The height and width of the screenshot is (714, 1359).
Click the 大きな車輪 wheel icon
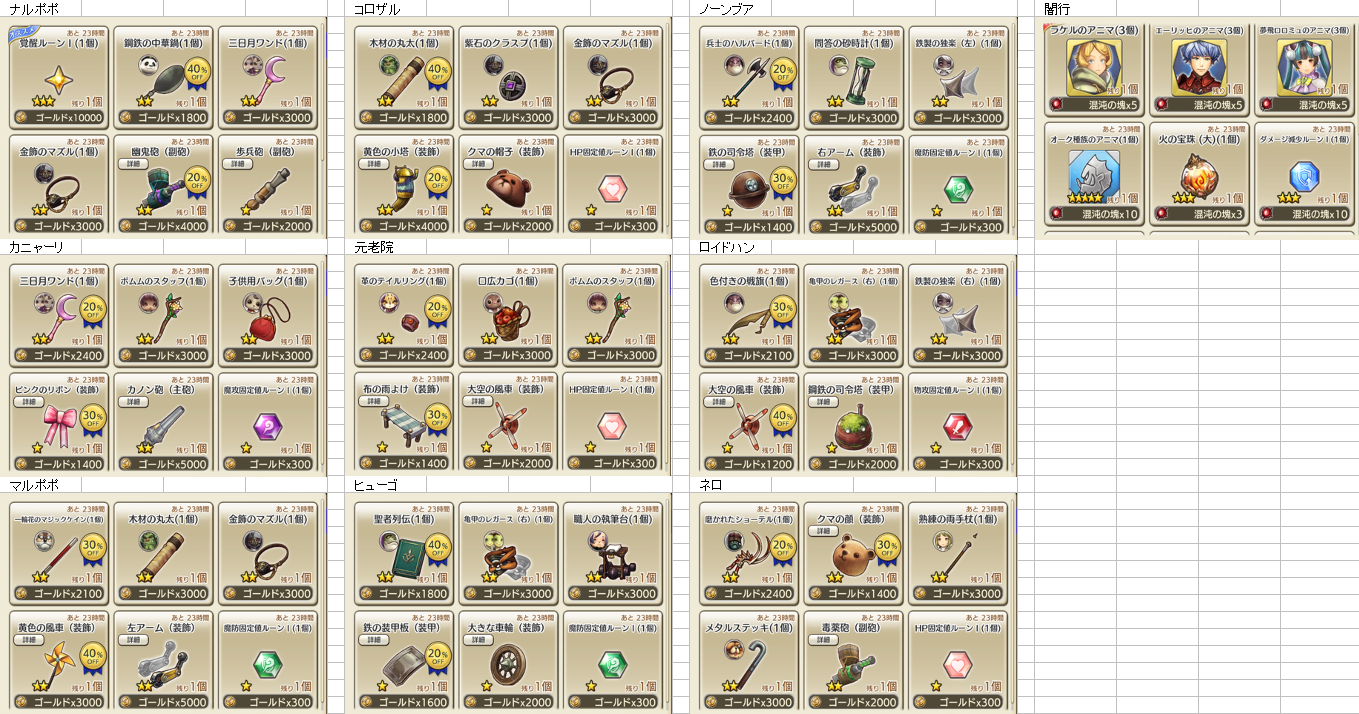pos(508,663)
